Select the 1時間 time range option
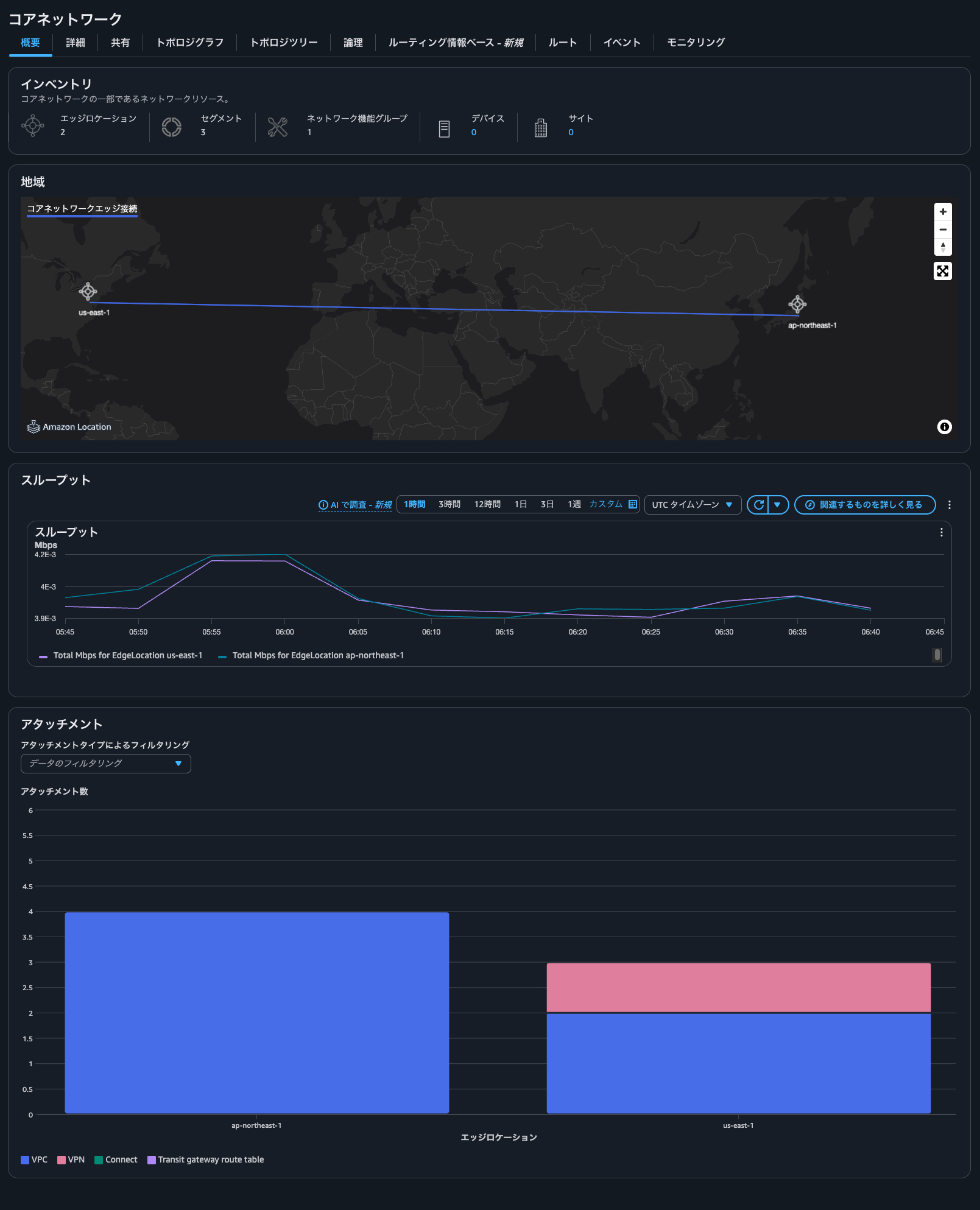 (x=414, y=504)
